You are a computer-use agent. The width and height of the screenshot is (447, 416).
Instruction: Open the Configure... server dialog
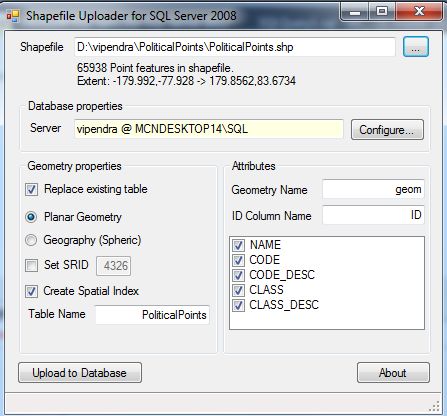tap(387, 130)
